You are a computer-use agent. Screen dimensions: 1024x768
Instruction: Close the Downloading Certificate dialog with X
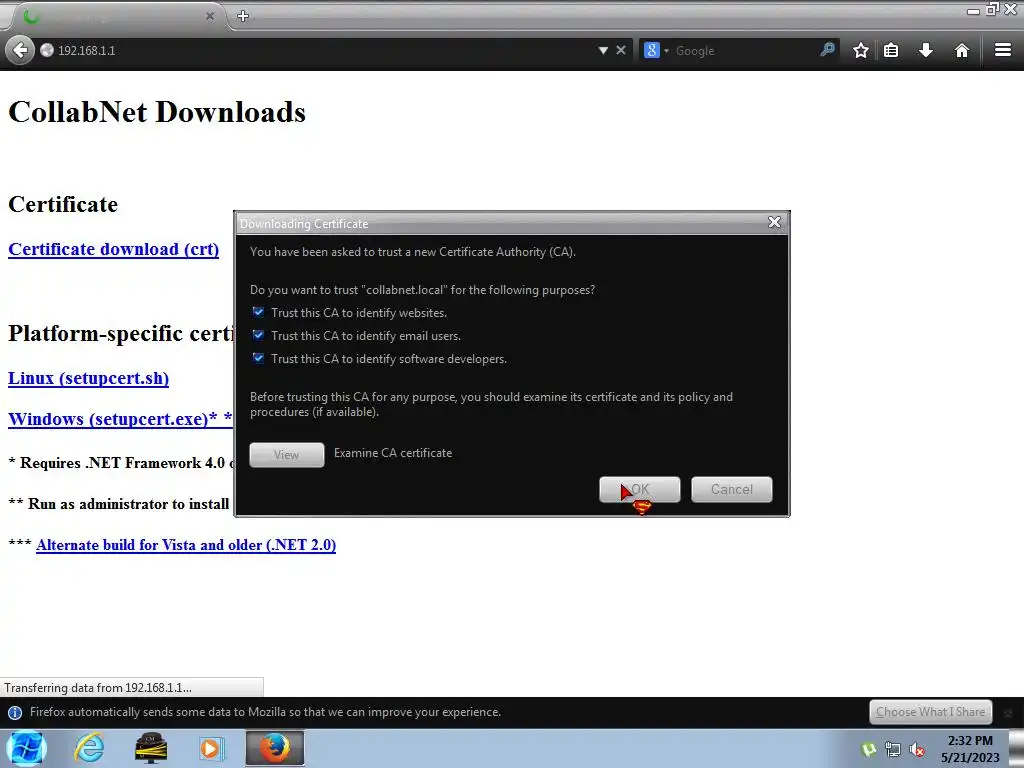tap(775, 222)
